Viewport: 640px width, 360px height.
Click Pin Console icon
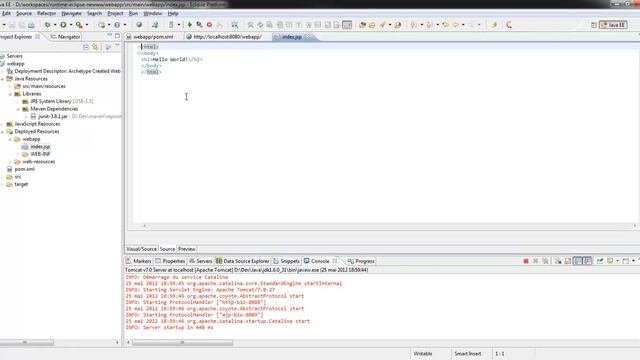pyautogui.click(x=600, y=261)
